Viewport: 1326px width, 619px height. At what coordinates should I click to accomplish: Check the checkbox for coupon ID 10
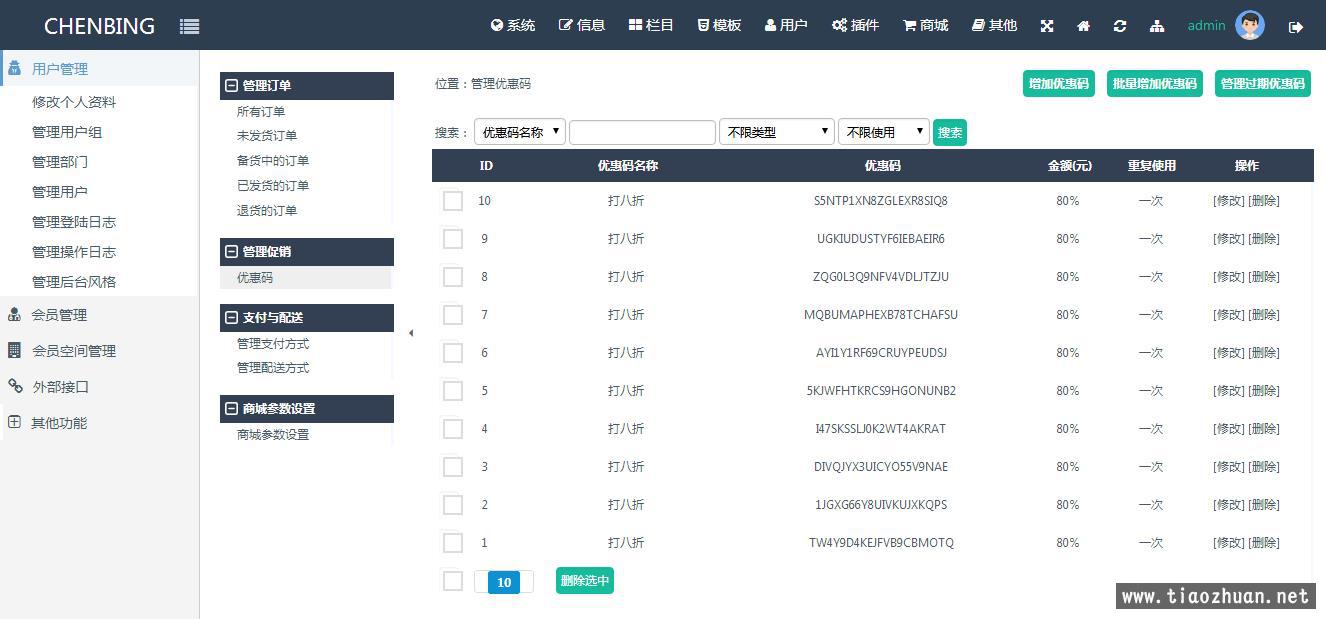point(453,201)
